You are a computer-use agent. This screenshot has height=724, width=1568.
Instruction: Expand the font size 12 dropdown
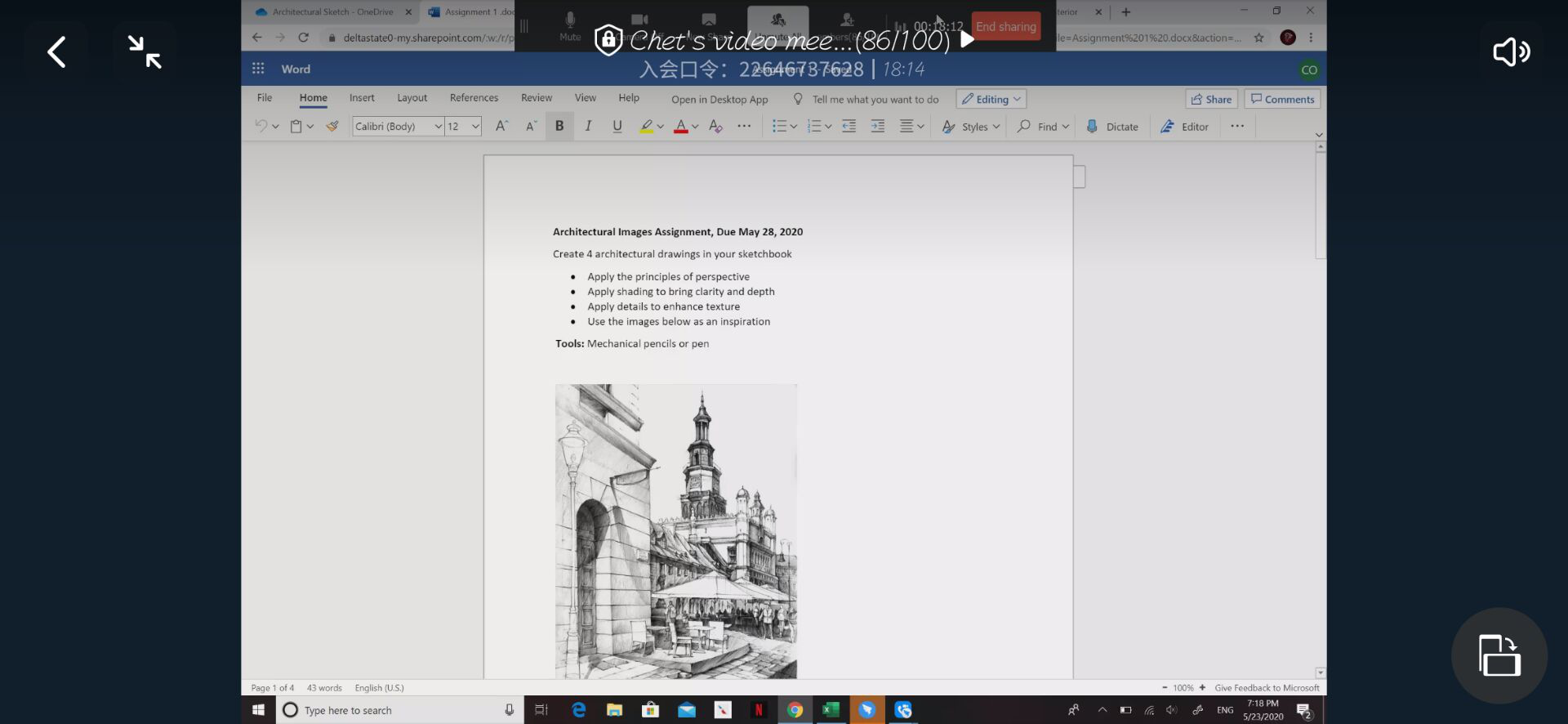tap(474, 126)
